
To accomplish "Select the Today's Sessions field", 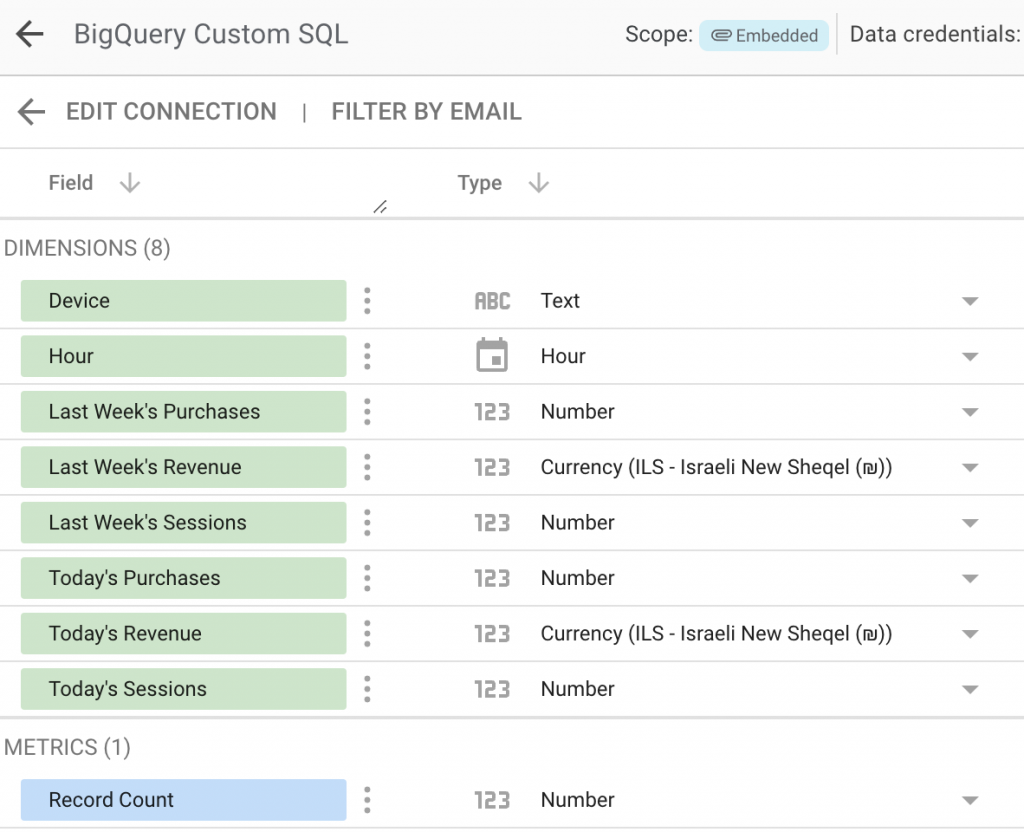I will pyautogui.click(x=184, y=690).
